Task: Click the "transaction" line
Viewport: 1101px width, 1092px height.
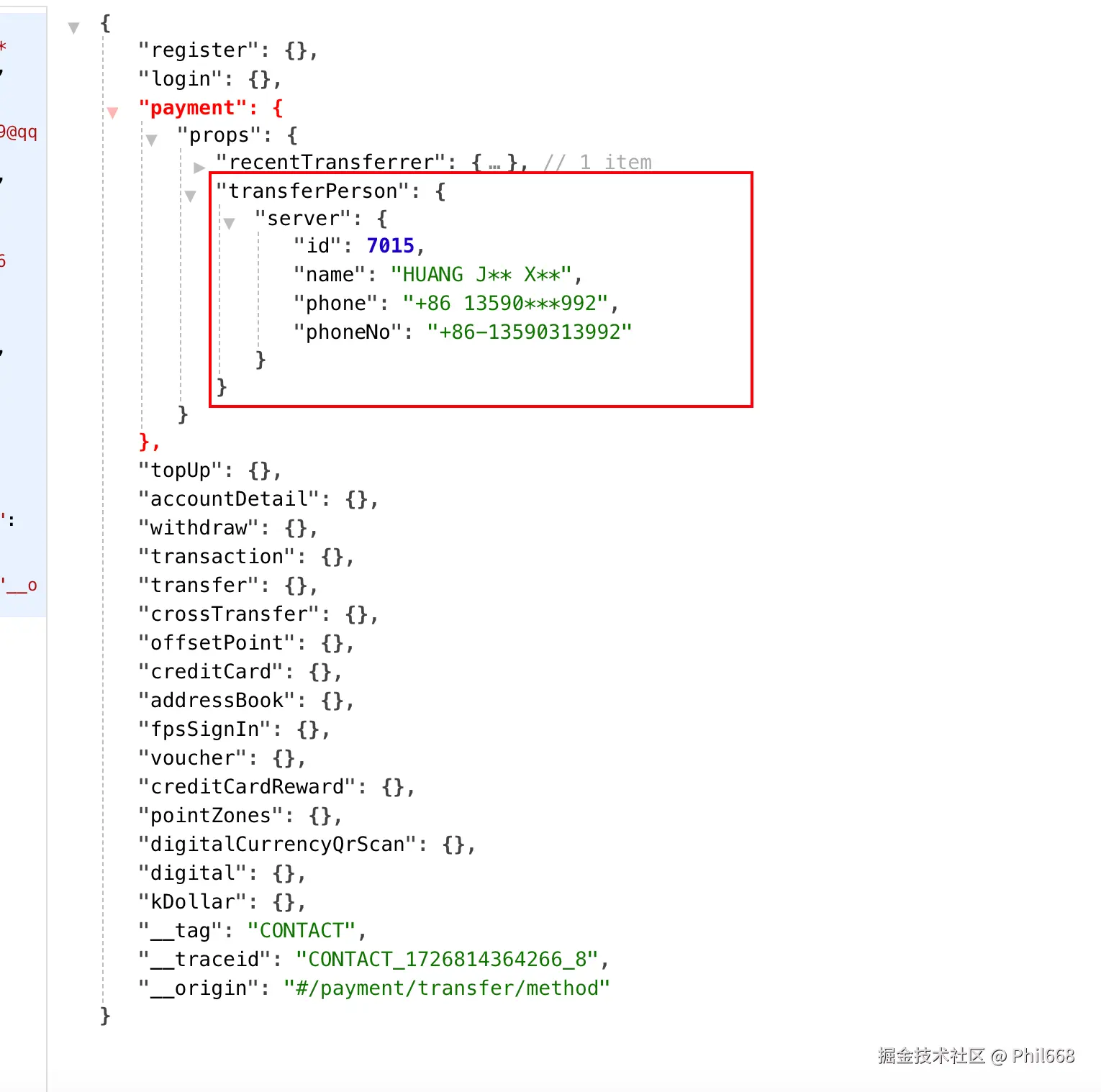Action: point(246,557)
